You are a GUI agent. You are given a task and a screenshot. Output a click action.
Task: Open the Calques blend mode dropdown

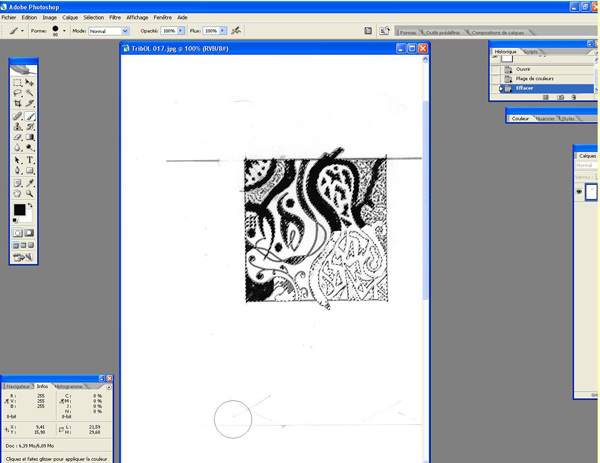[586, 165]
